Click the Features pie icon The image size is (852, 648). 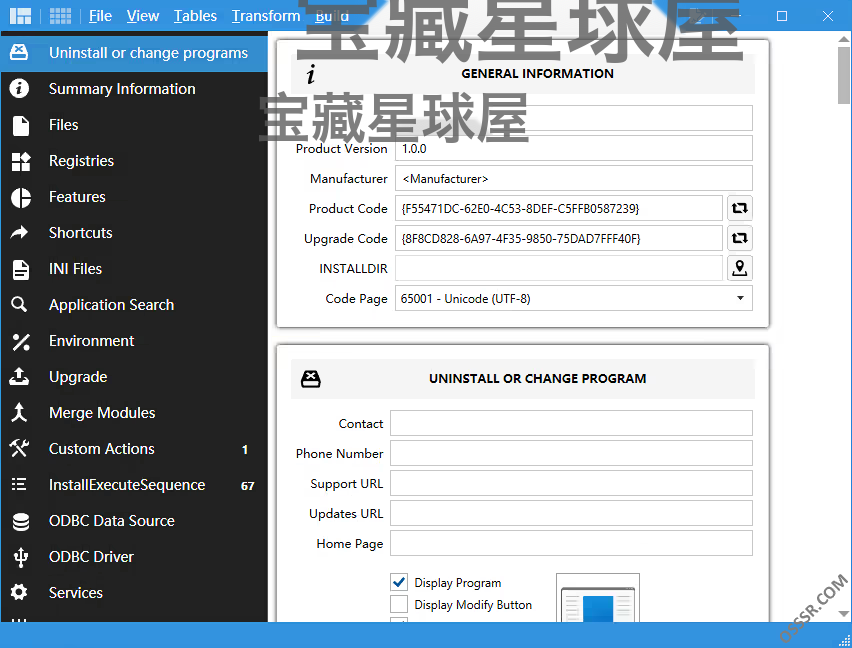coord(21,198)
